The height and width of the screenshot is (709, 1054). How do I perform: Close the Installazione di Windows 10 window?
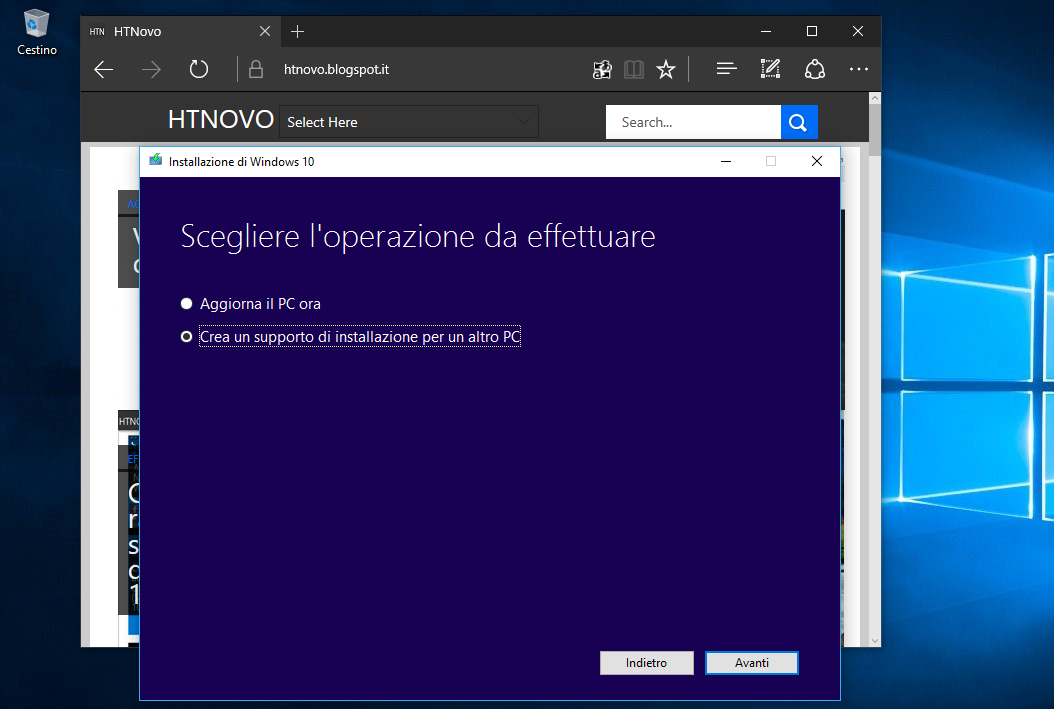pyautogui.click(x=817, y=161)
